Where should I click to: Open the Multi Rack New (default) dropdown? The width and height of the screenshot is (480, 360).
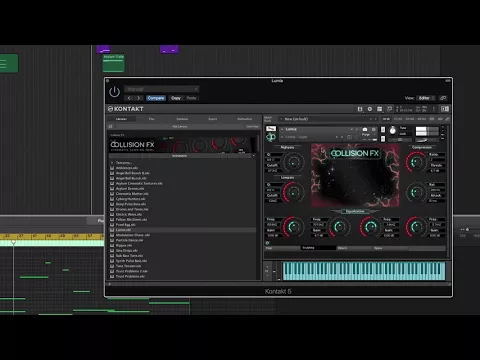click(x=328, y=119)
